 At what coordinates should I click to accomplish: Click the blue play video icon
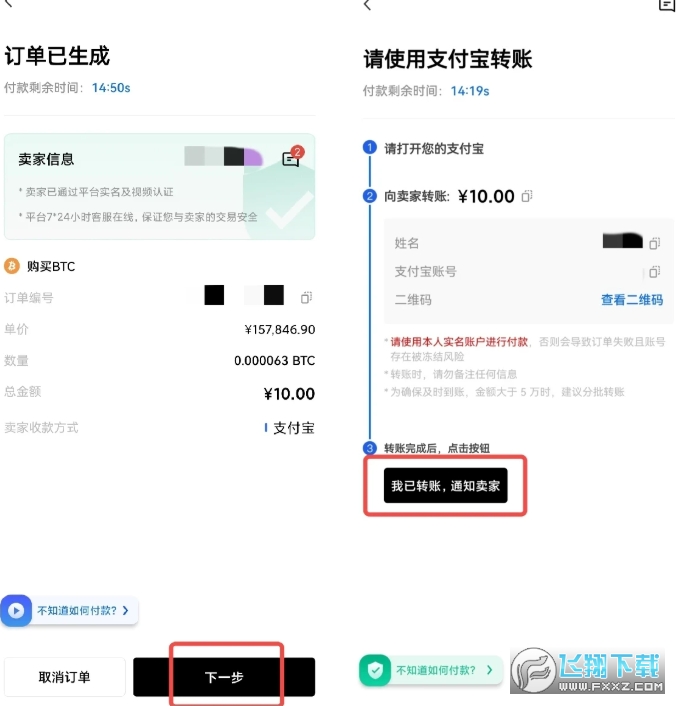coord(16,610)
